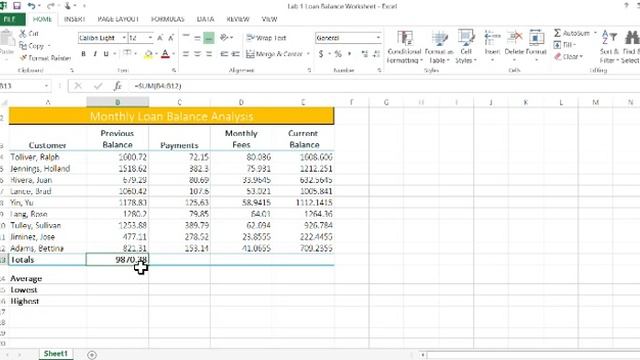Set bottom vertical alignment
640x360 pixels.
(x=209, y=38)
